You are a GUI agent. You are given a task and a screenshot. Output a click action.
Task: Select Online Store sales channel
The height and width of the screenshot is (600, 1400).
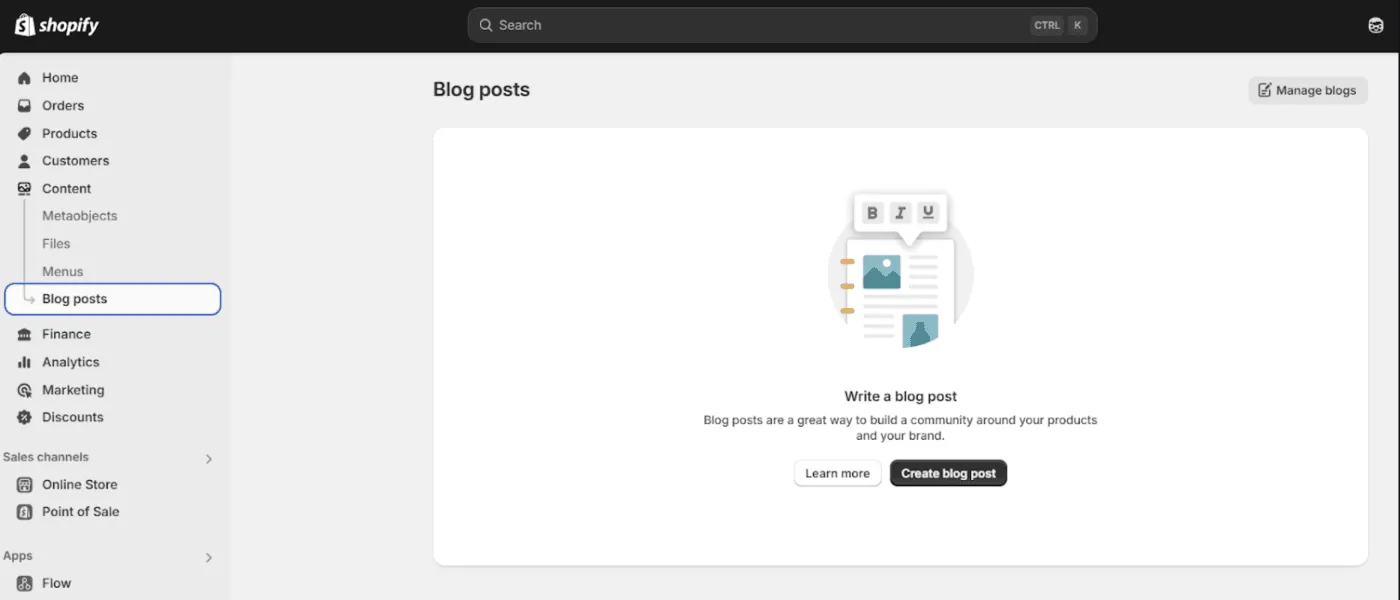80,484
